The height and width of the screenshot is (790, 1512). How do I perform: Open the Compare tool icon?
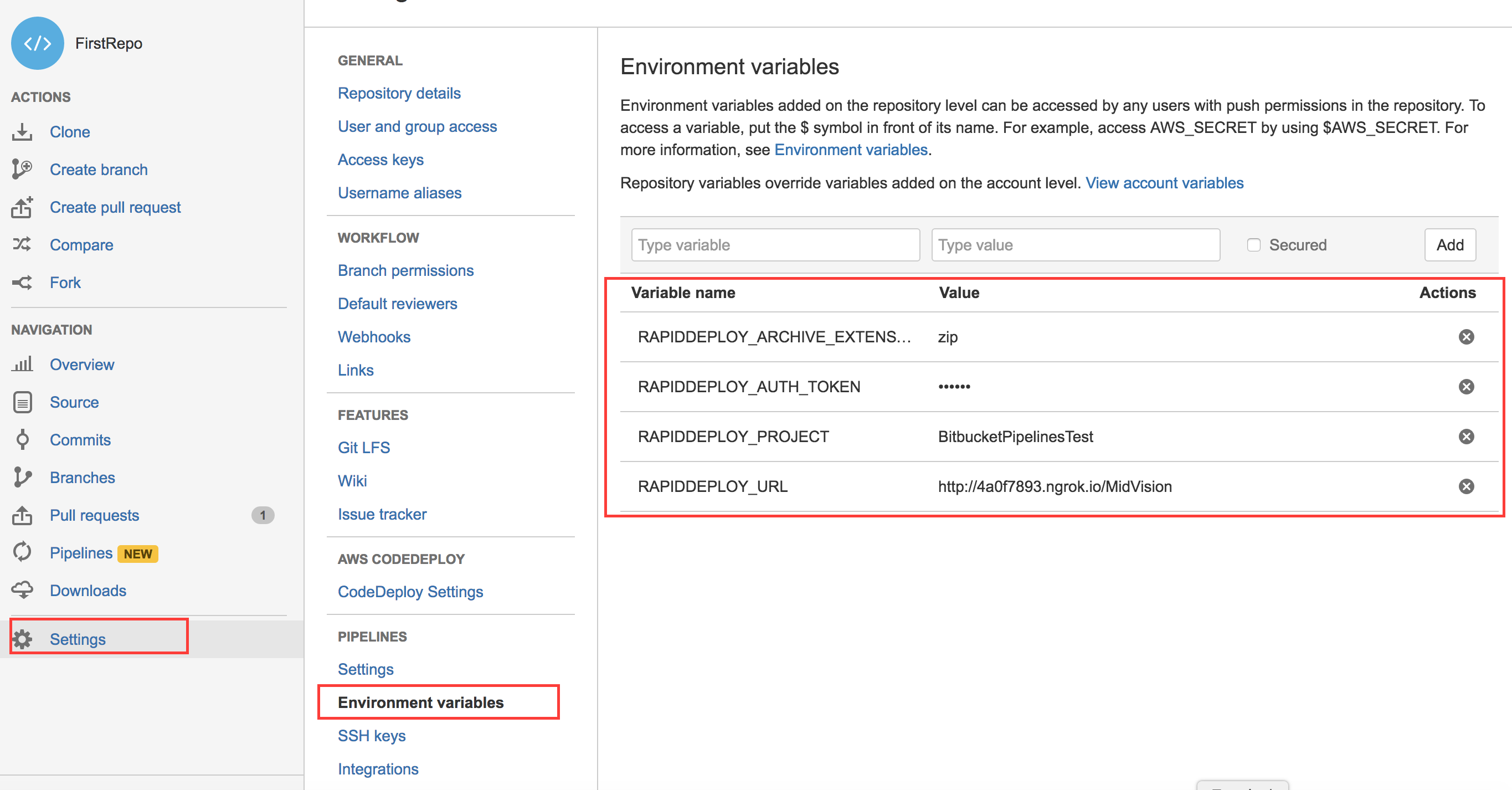(x=22, y=245)
